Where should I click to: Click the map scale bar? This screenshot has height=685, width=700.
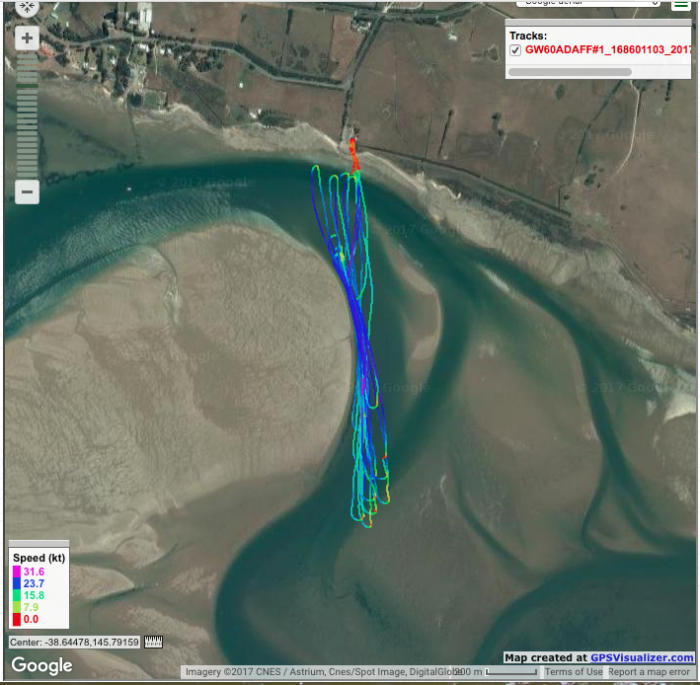click(511, 672)
